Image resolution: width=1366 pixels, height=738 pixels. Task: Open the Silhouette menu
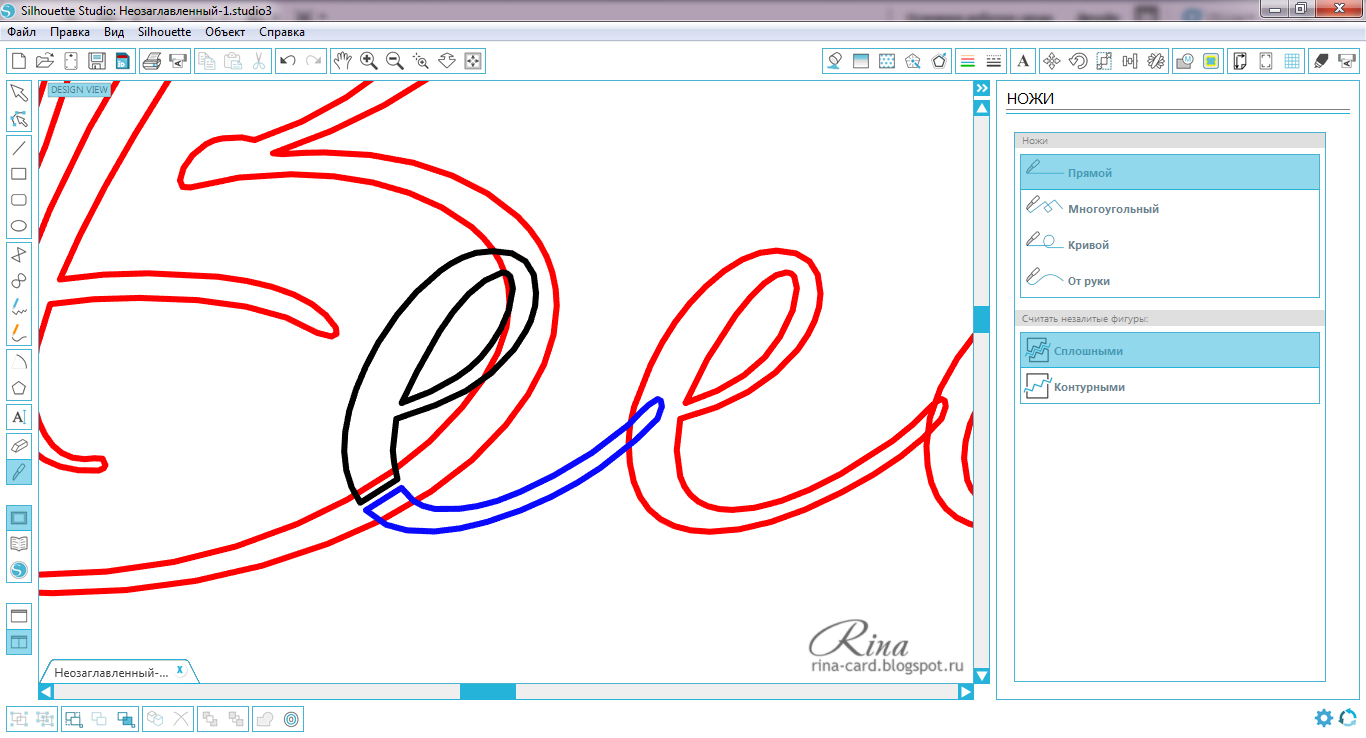pos(164,32)
